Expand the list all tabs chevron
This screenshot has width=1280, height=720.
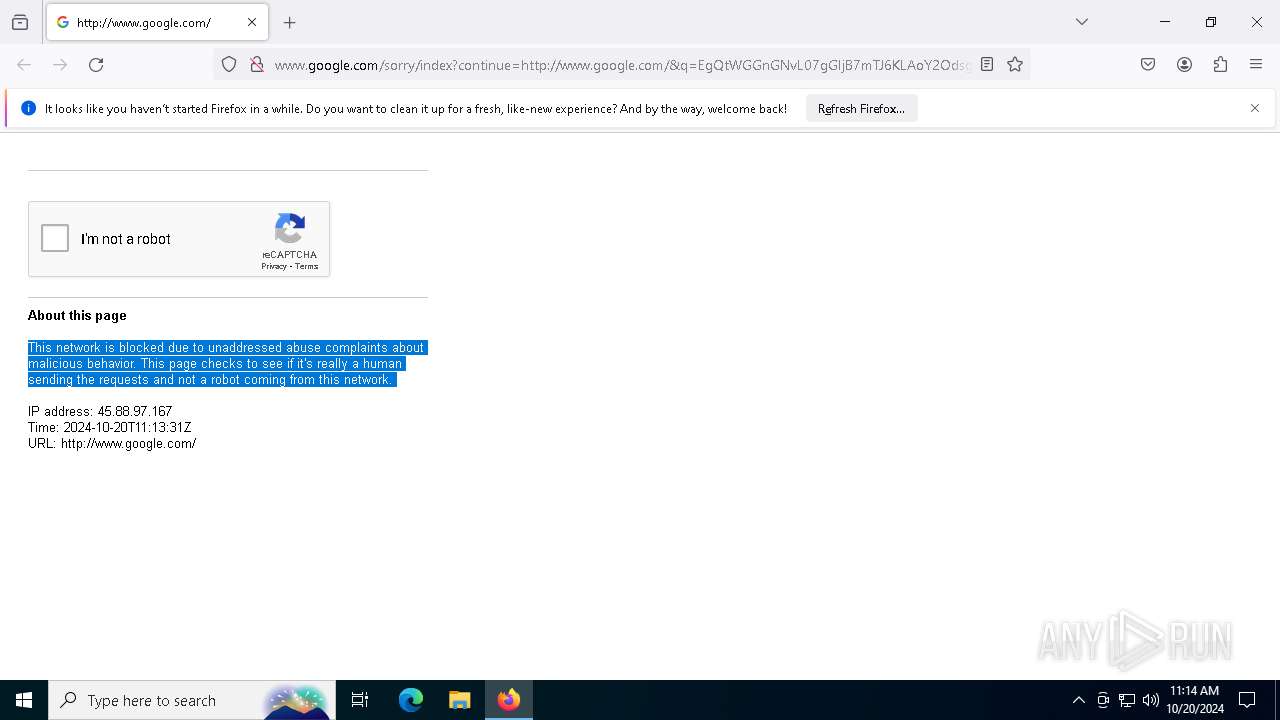1082,22
